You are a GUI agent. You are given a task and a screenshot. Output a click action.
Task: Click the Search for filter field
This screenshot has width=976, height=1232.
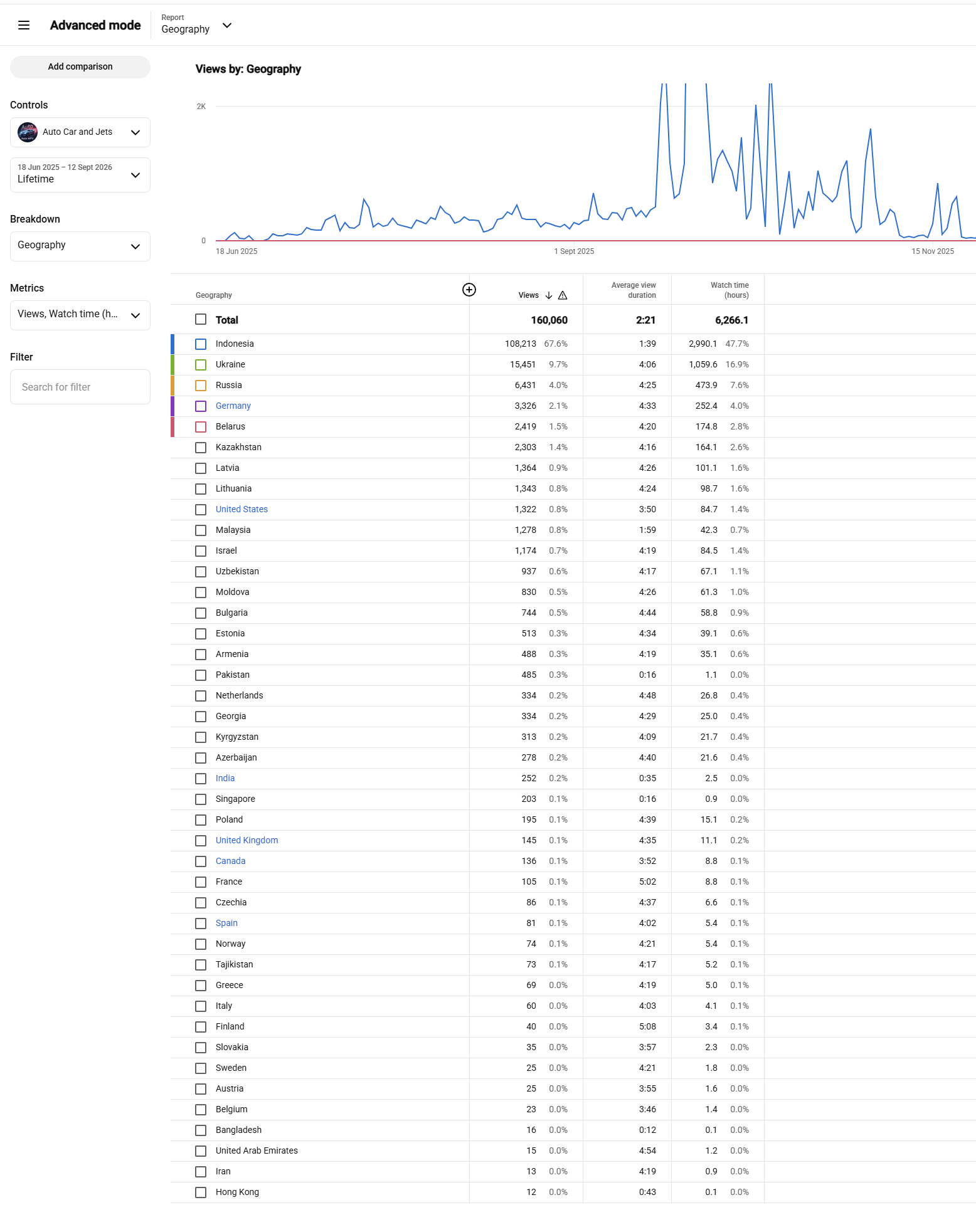point(80,387)
